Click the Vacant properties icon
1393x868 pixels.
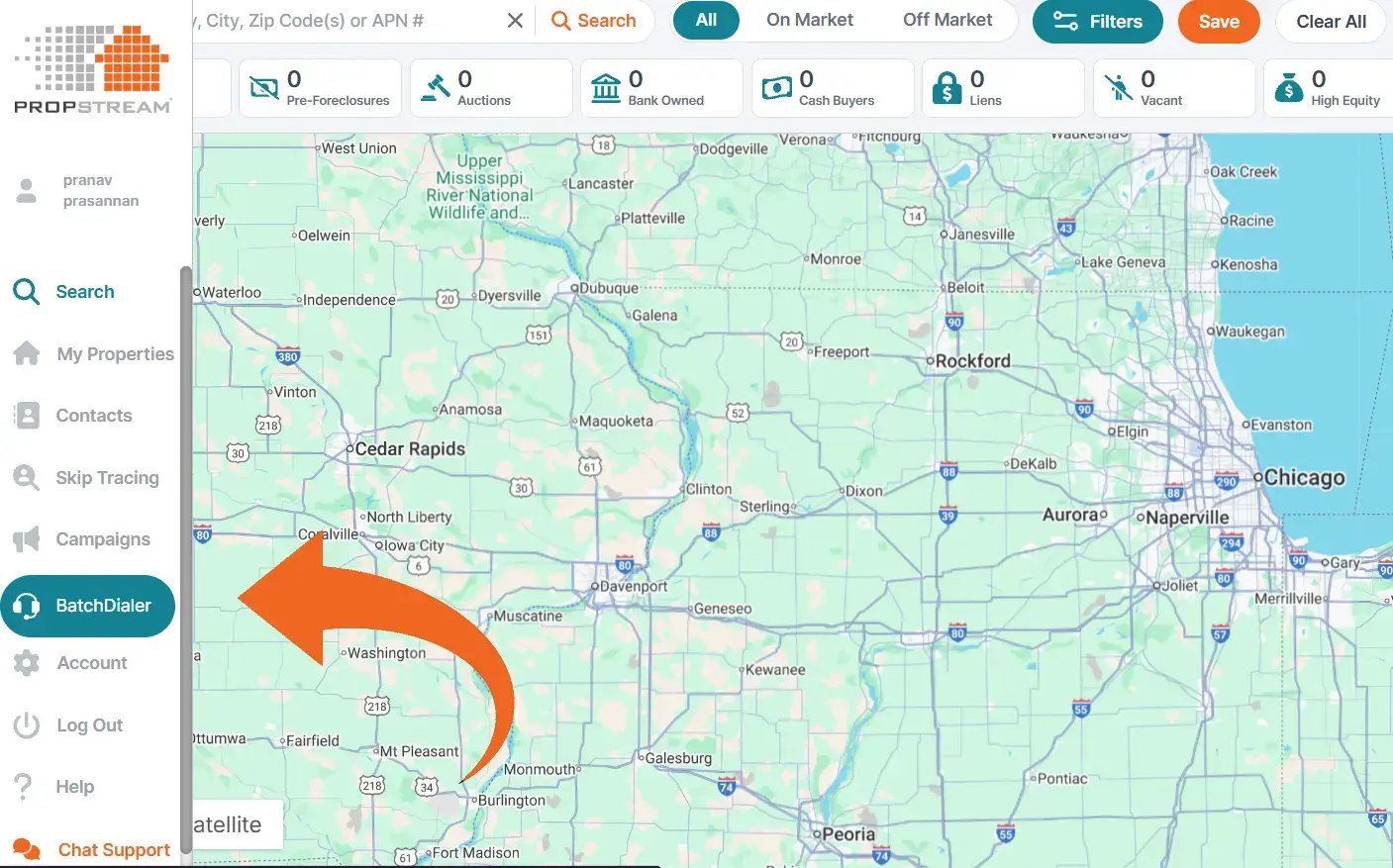pyautogui.click(x=1119, y=88)
